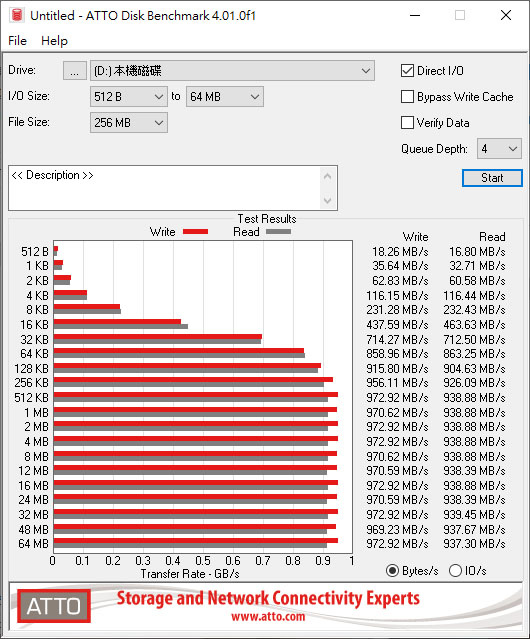Click the 8 KB read value 232.43 MB/s

click(474, 310)
